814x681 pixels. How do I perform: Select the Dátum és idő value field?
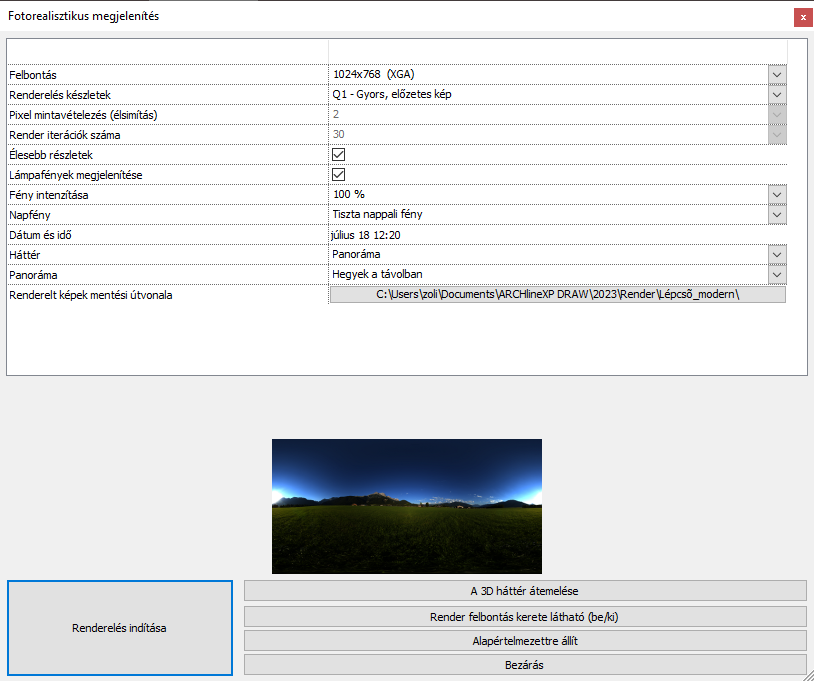coord(548,235)
